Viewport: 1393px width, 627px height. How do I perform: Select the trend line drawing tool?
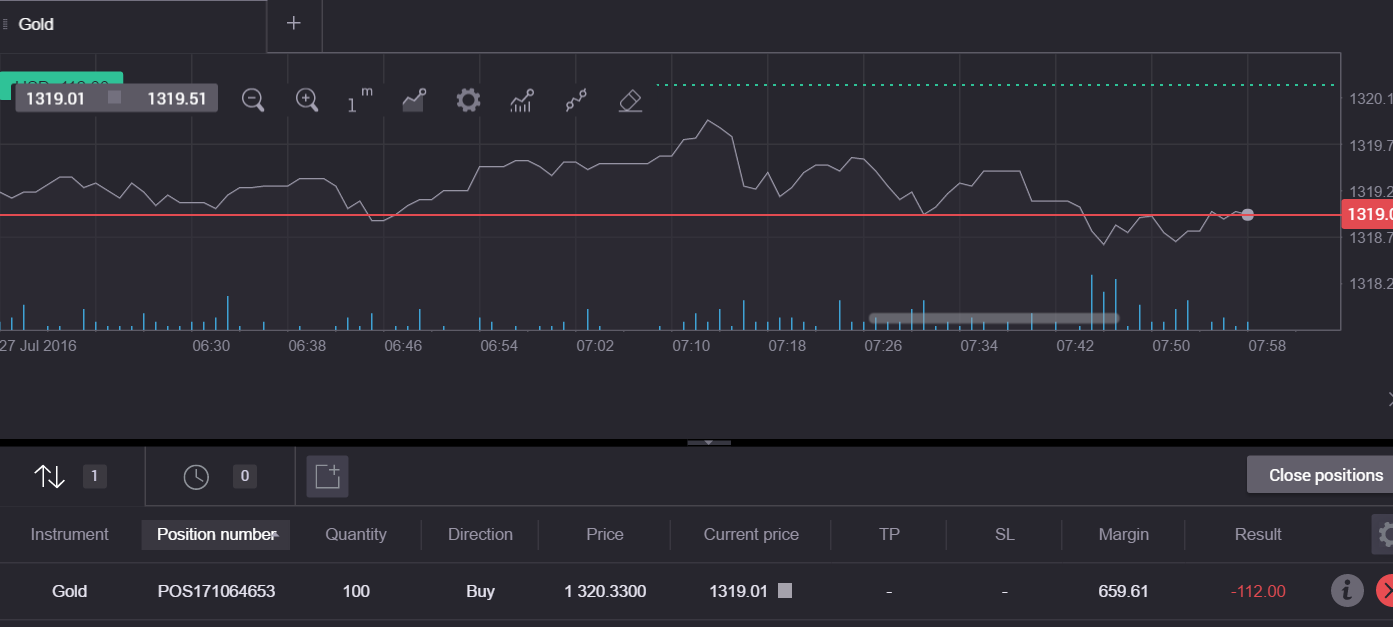[575, 100]
